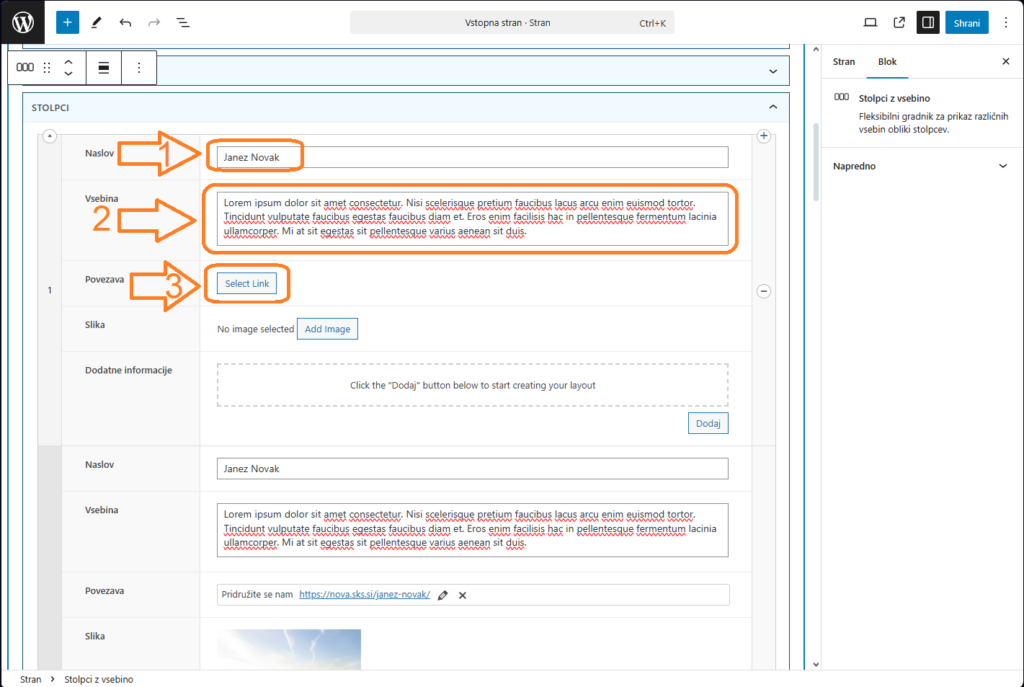Select the pencil Tools icon
This screenshot has height=687, width=1024.
[x=96, y=22]
